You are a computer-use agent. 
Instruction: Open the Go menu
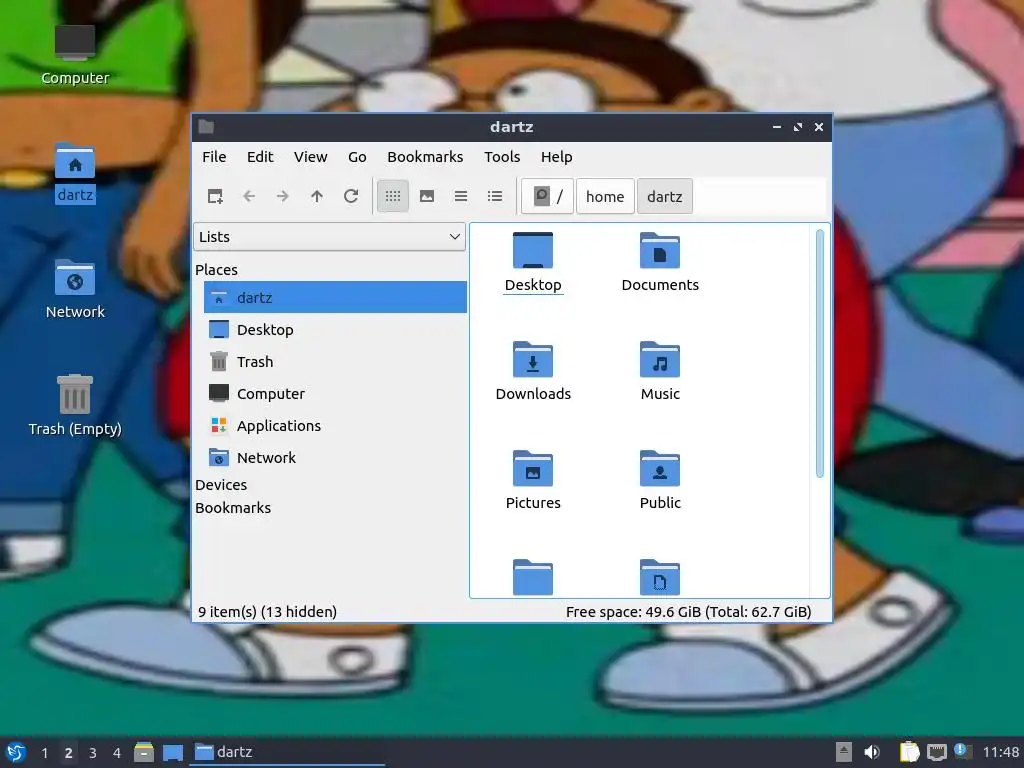pyautogui.click(x=357, y=157)
